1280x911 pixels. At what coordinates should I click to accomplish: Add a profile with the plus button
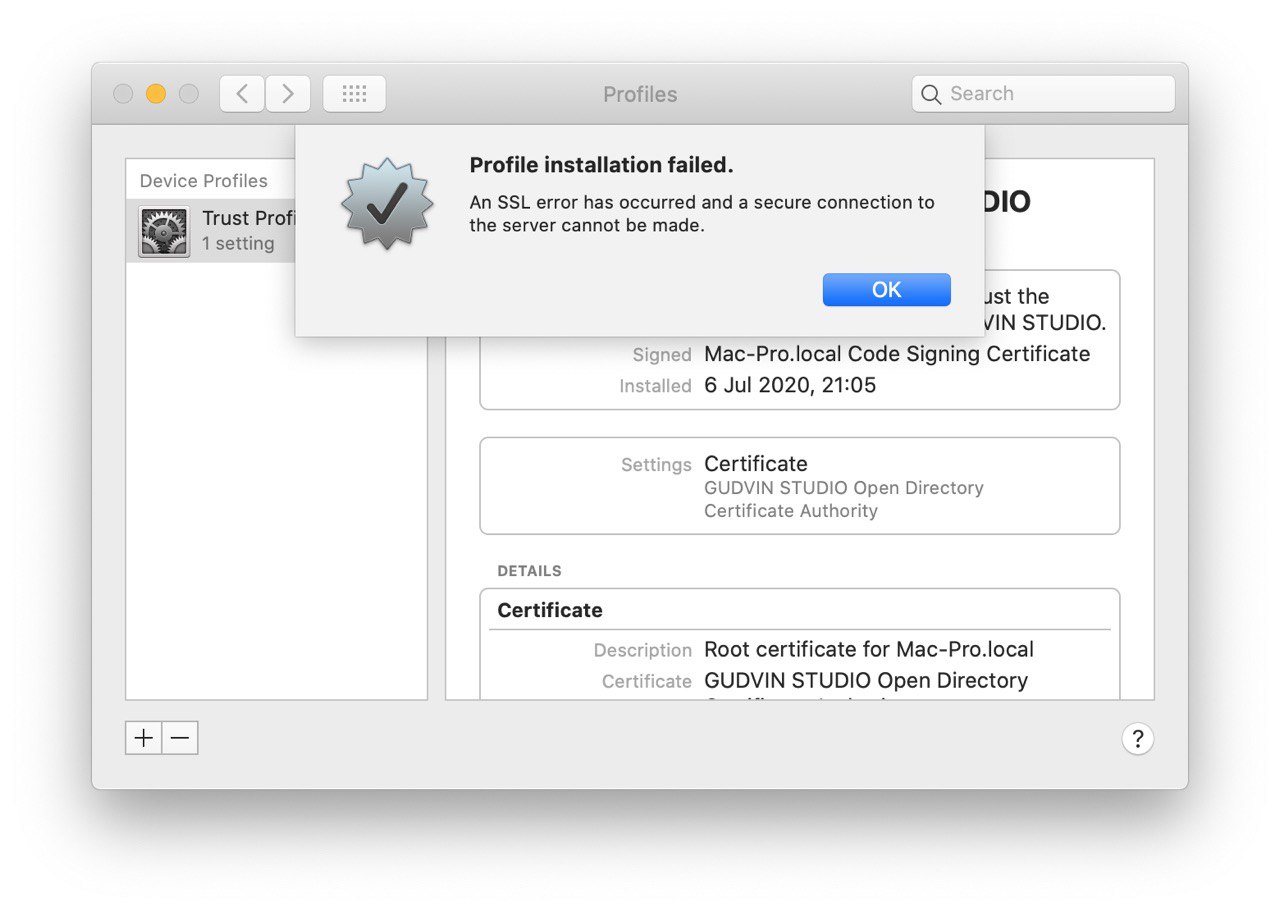pyautogui.click(x=144, y=738)
